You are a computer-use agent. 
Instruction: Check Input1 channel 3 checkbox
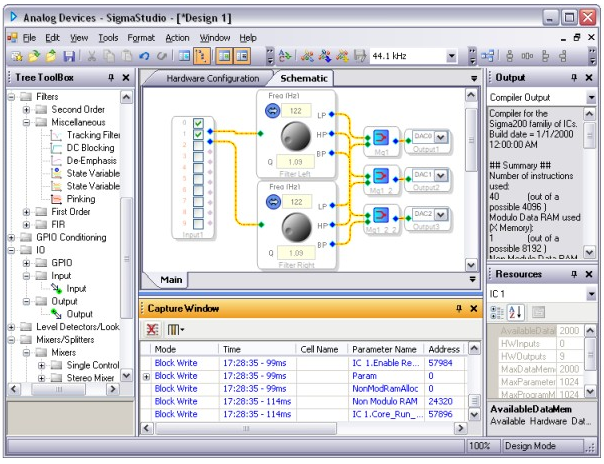[198, 157]
